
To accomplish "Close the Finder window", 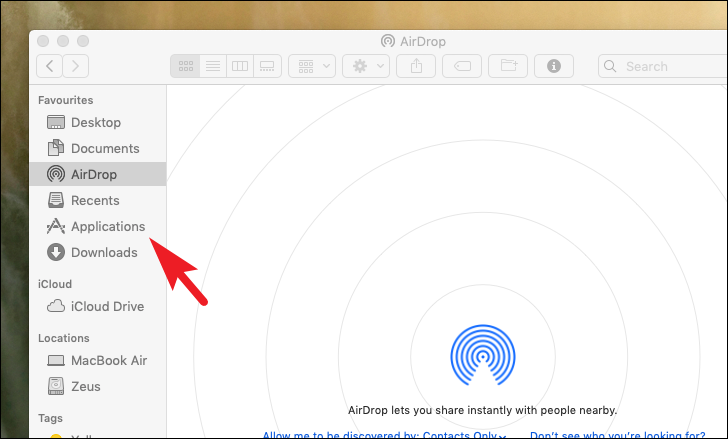I will [x=43, y=41].
